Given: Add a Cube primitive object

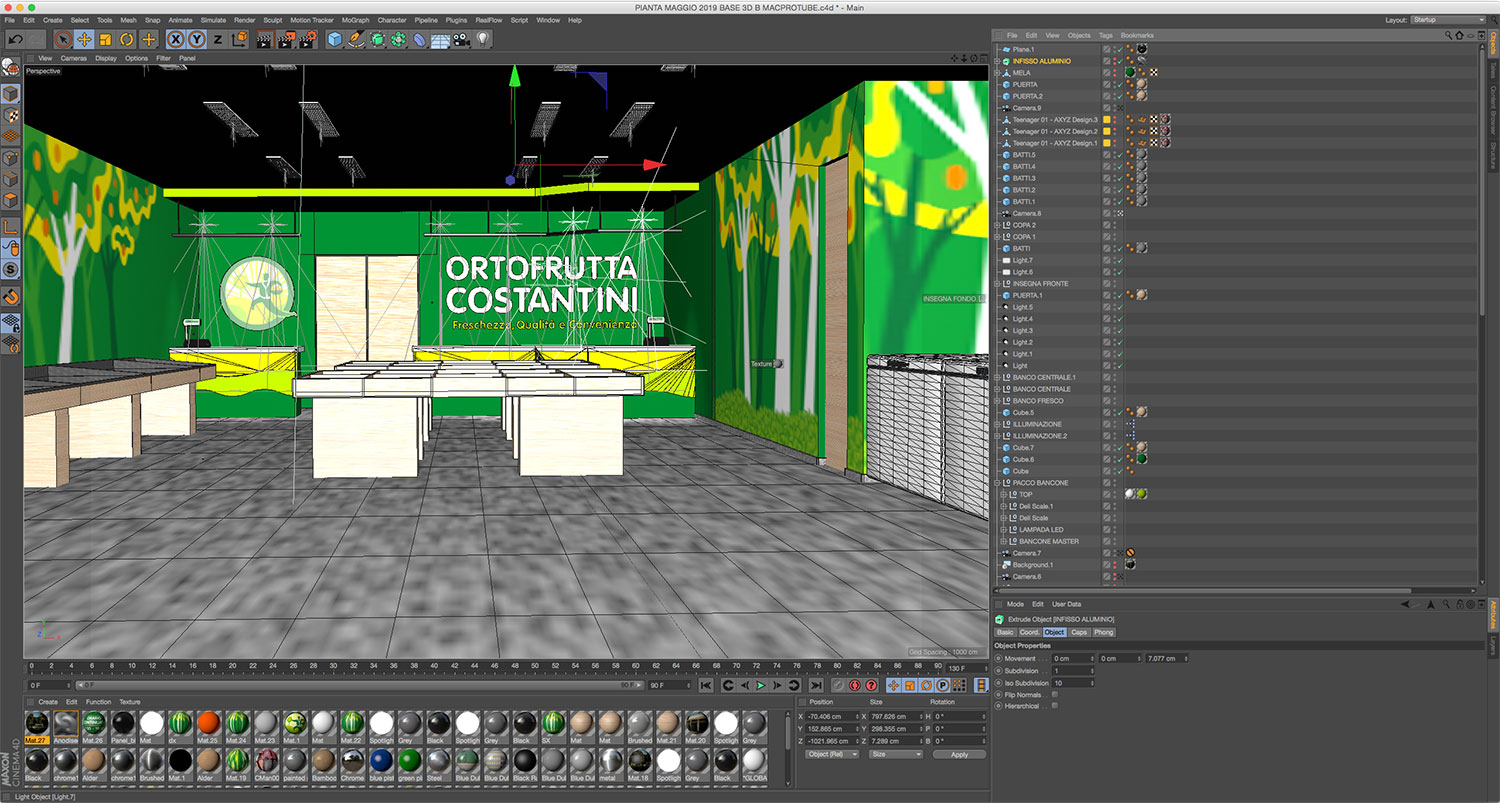Looking at the screenshot, I should pos(335,39).
